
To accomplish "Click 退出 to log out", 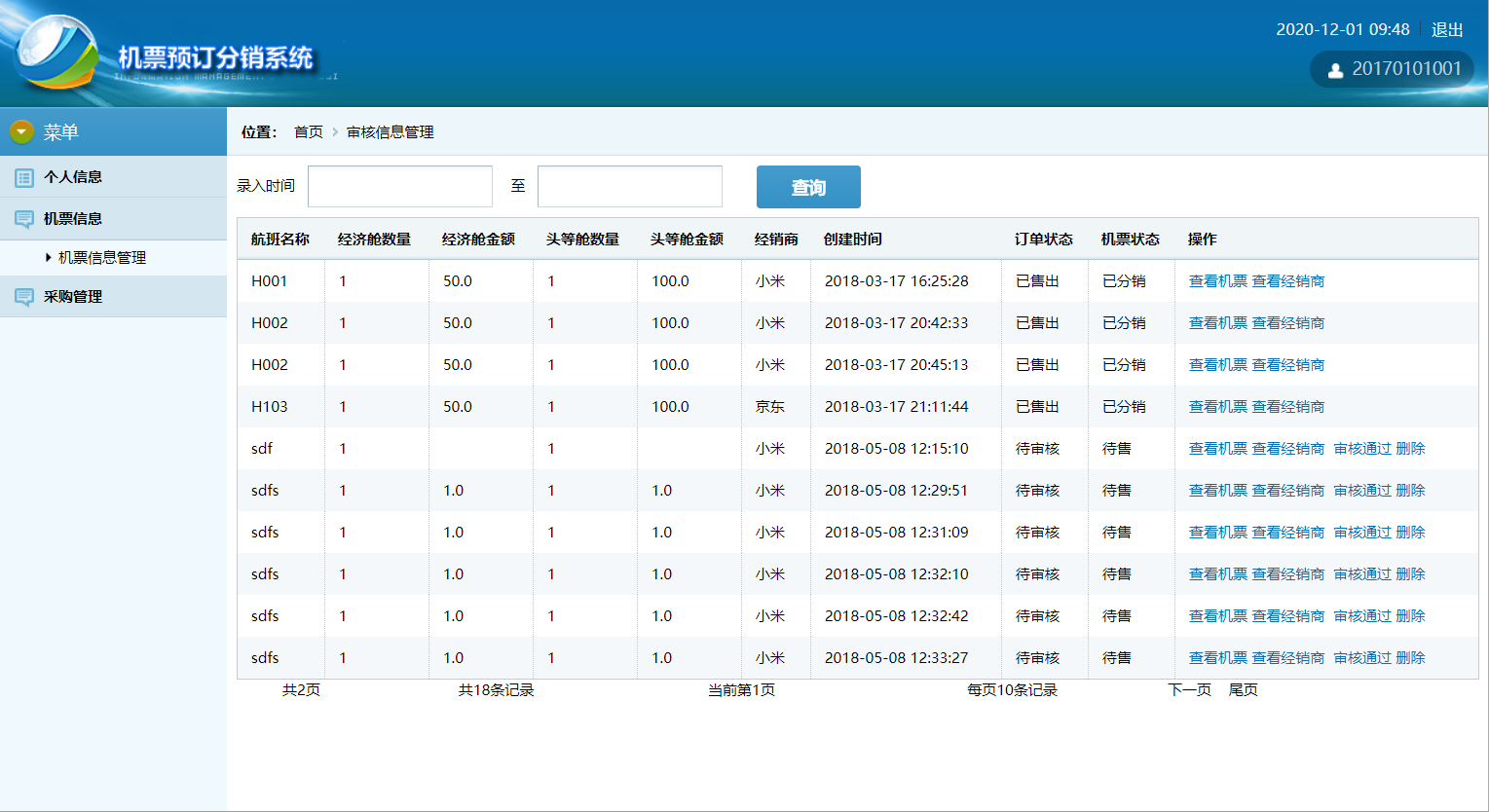I will (1446, 29).
